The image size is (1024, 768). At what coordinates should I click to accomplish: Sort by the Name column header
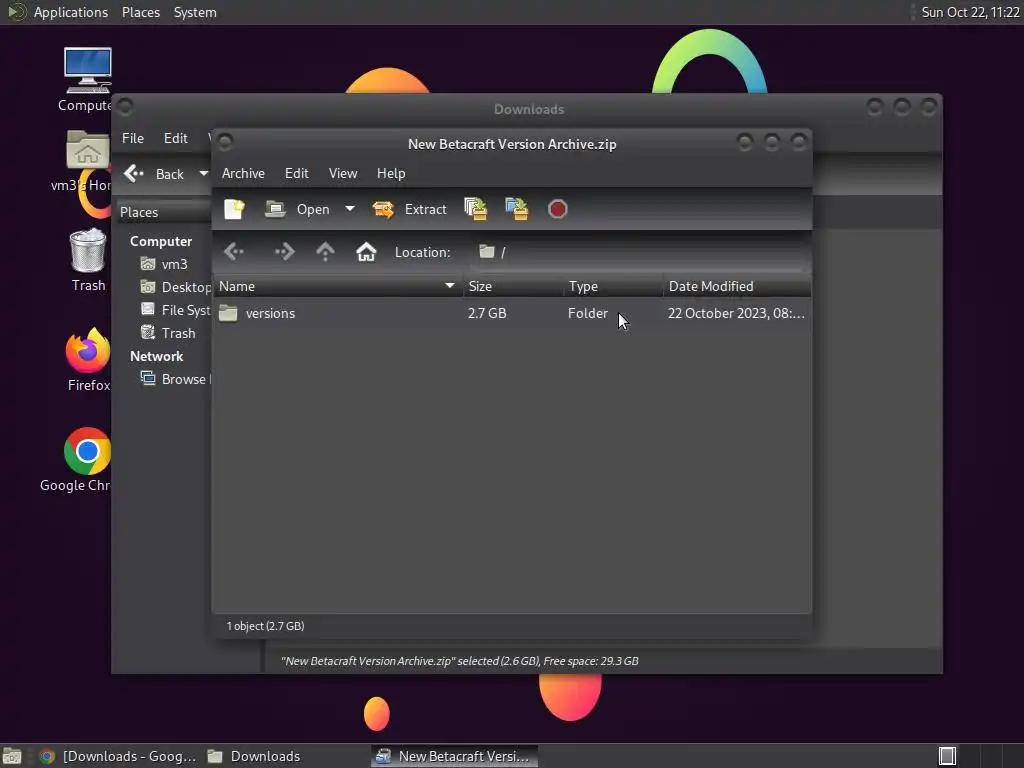pos(337,286)
